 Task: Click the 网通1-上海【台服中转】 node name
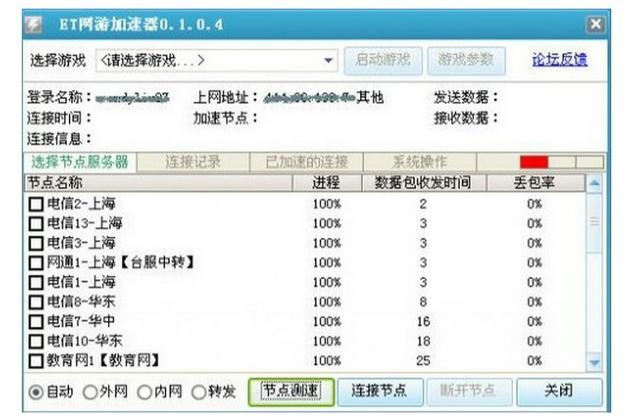click(x=121, y=263)
